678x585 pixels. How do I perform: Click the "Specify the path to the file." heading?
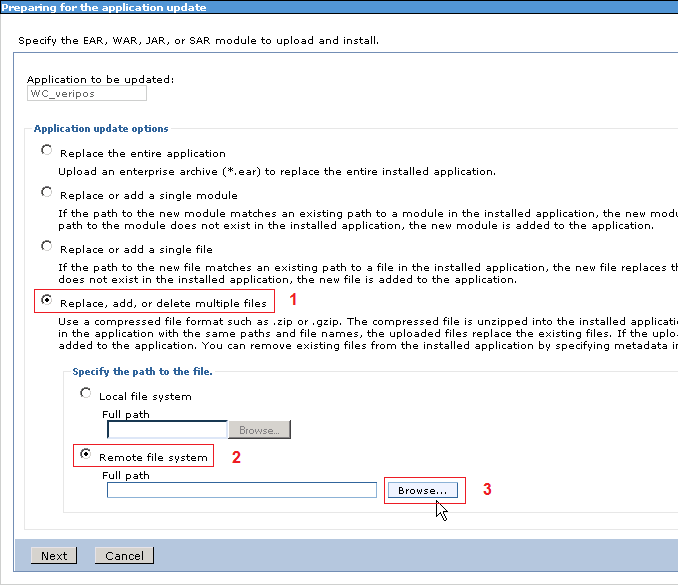tap(142, 372)
